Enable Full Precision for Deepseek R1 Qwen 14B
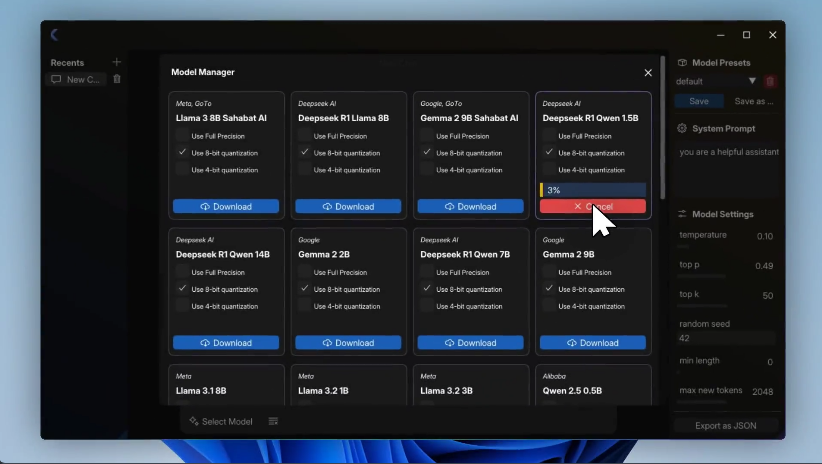 click(182, 272)
